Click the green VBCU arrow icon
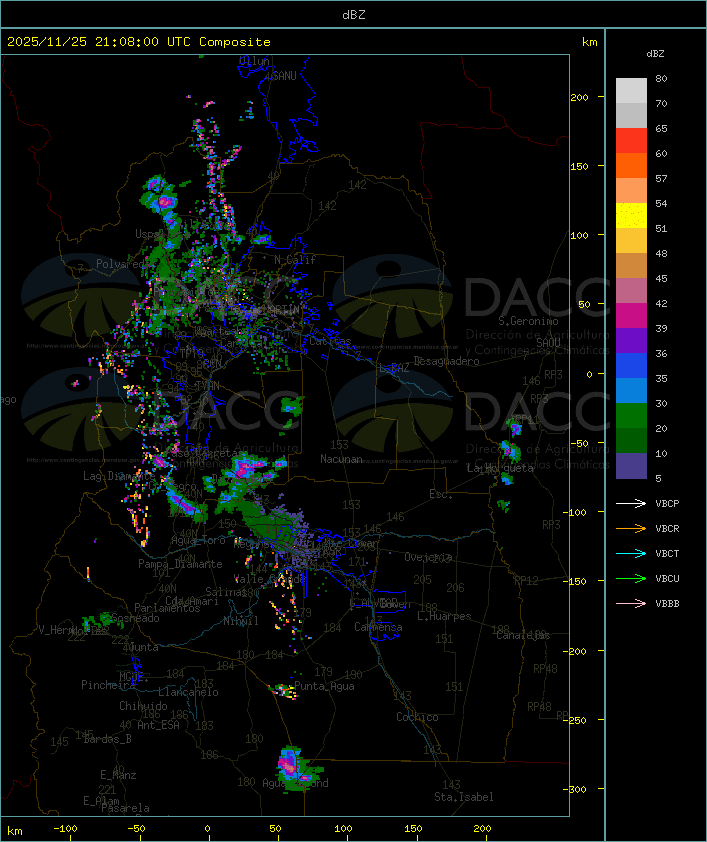 [x=631, y=578]
